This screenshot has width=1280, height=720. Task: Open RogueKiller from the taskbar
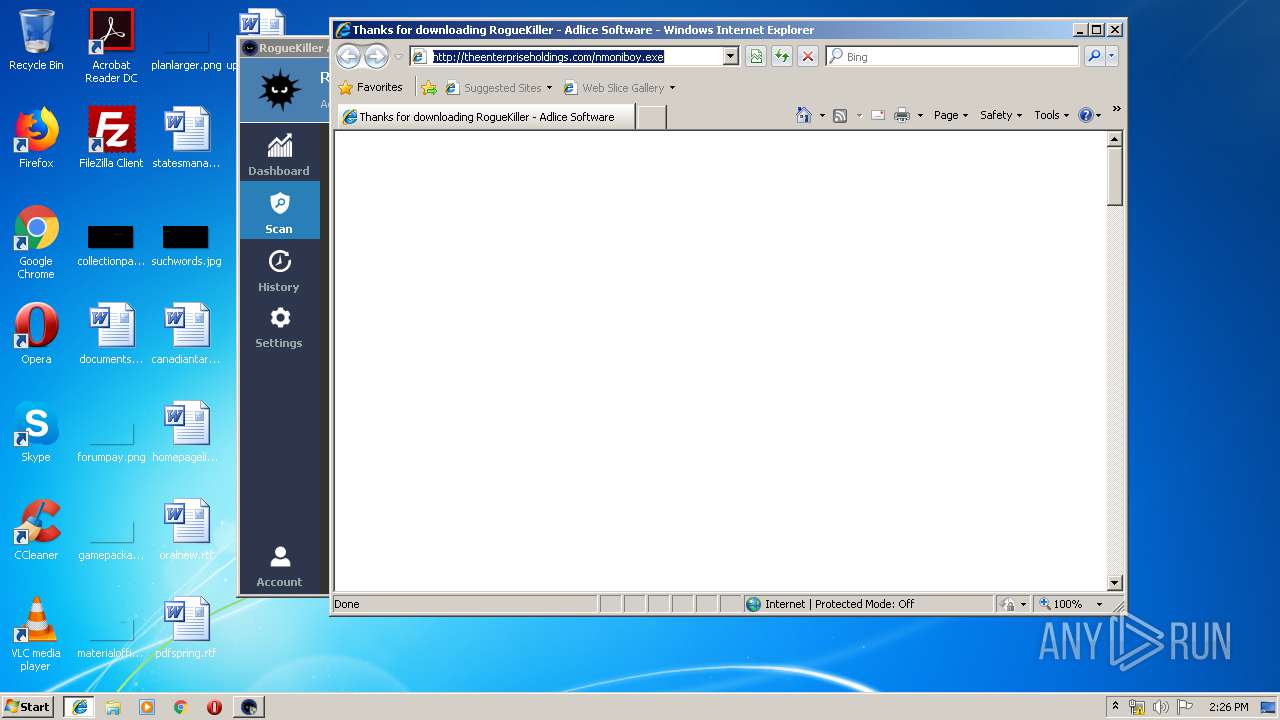click(249, 706)
